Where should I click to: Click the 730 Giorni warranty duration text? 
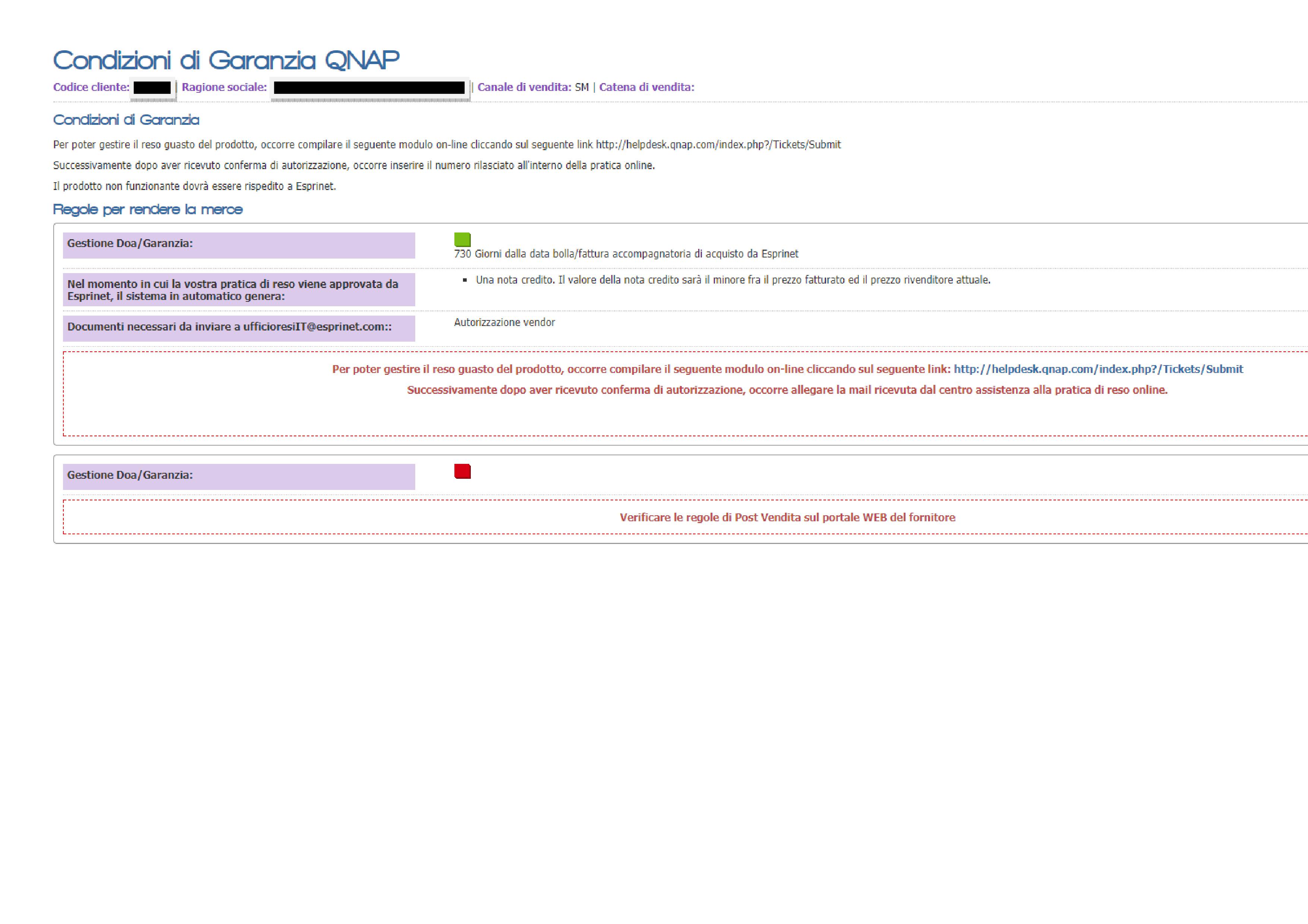625,254
